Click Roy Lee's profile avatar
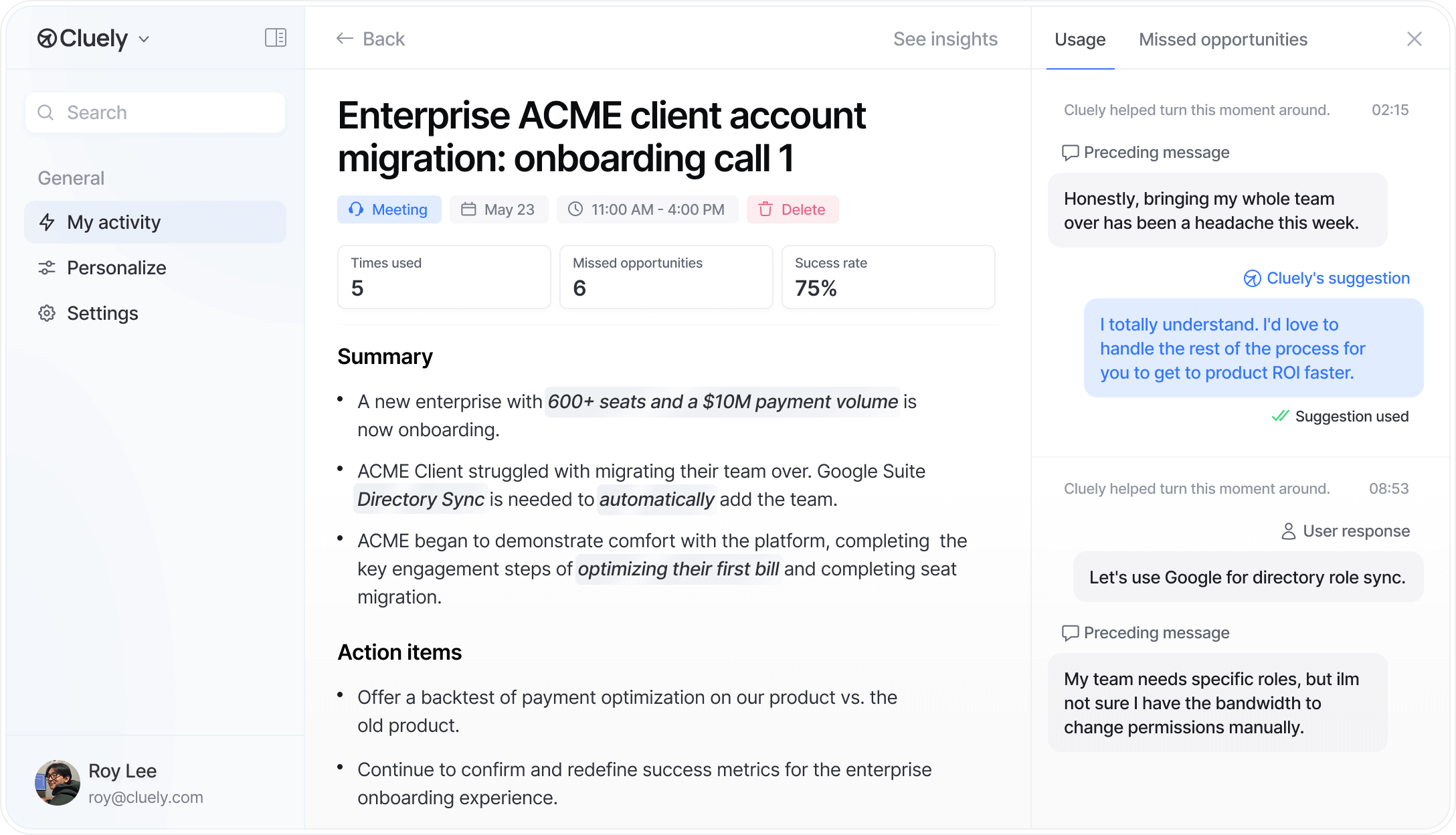 pyautogui.click(x=58, y=783)
